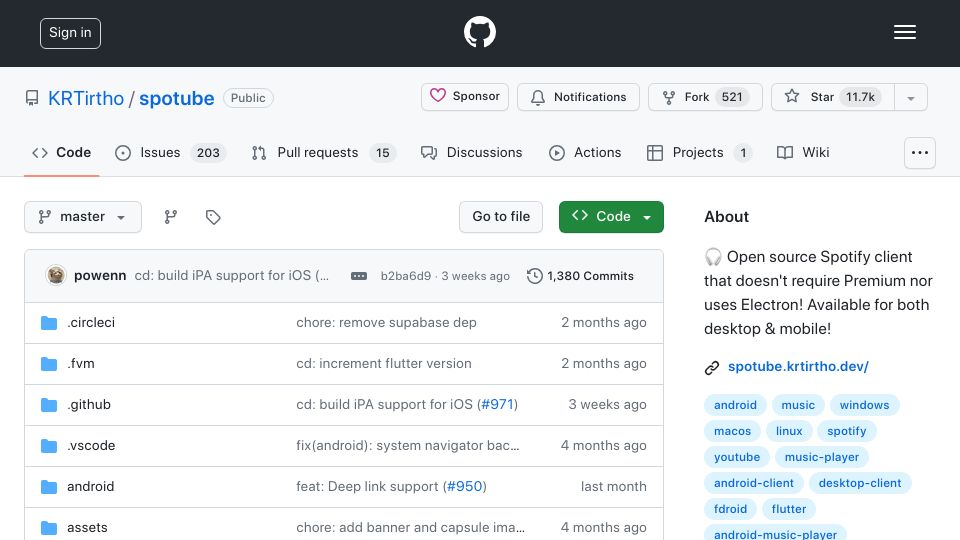Open the 'fix(android): system navigator' commit
The height and width of the screenshot is (540, 960).
408,446
